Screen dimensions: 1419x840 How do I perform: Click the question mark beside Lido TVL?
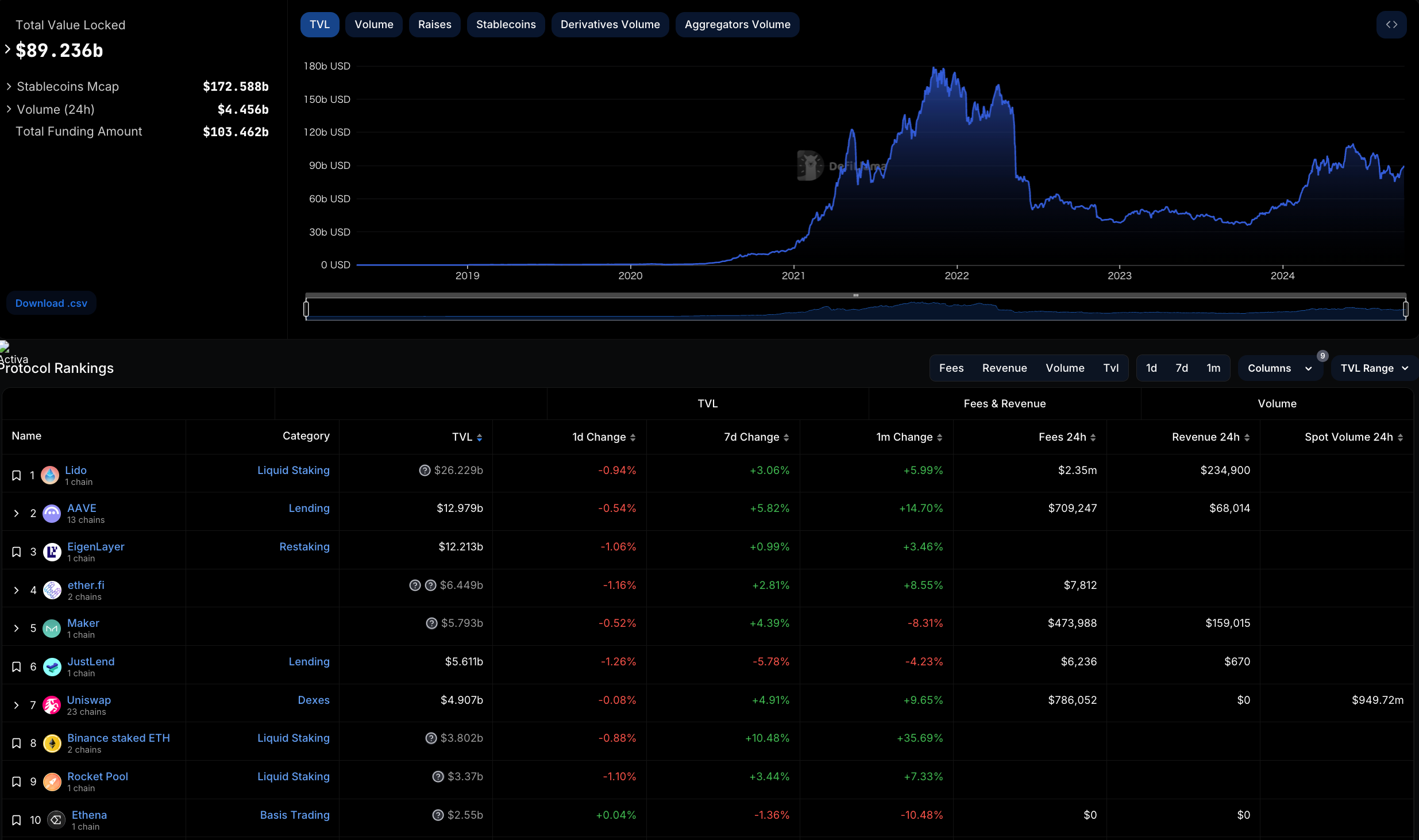pos(425,471)
